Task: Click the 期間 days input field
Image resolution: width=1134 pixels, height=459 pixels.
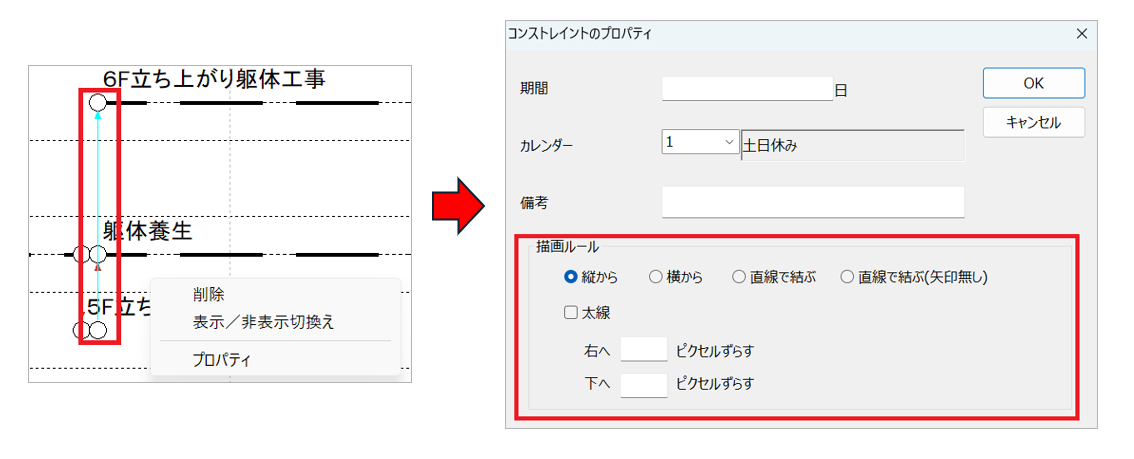Action: tap(747, 89)
